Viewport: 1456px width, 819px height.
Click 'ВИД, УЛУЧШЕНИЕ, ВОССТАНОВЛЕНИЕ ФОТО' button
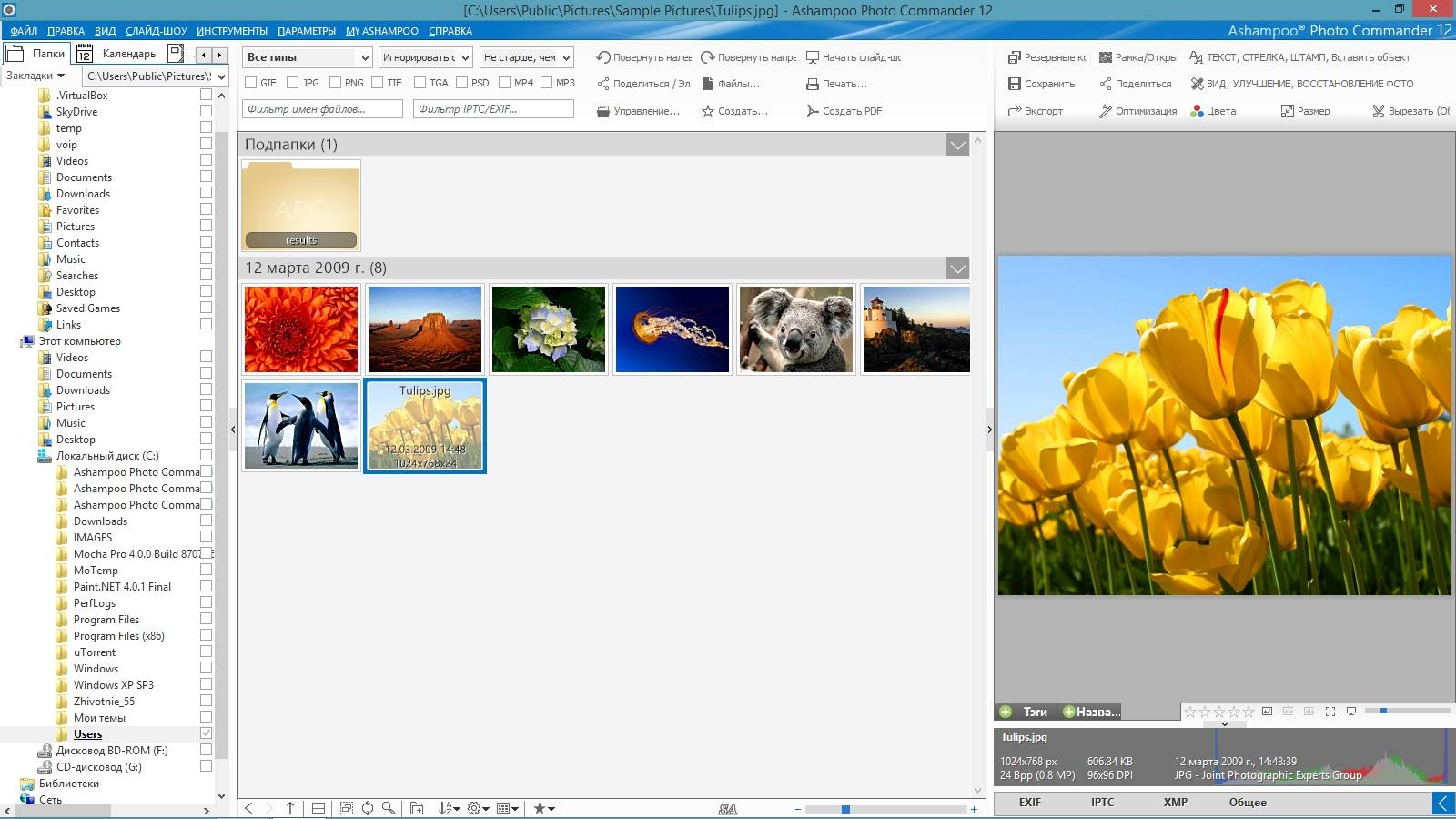(x=1302, y=84)
